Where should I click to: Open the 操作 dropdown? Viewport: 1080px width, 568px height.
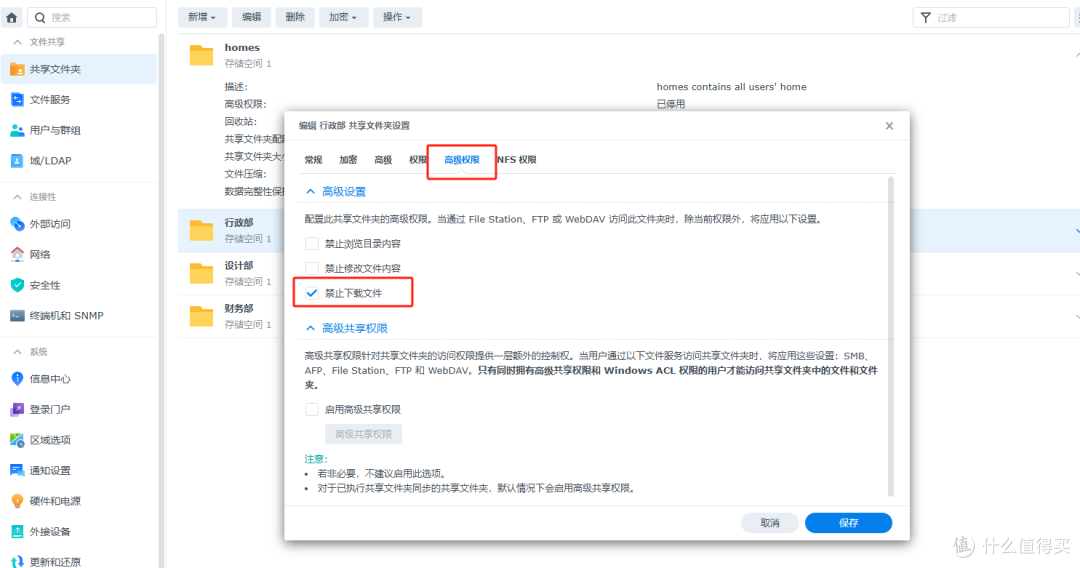397,17
